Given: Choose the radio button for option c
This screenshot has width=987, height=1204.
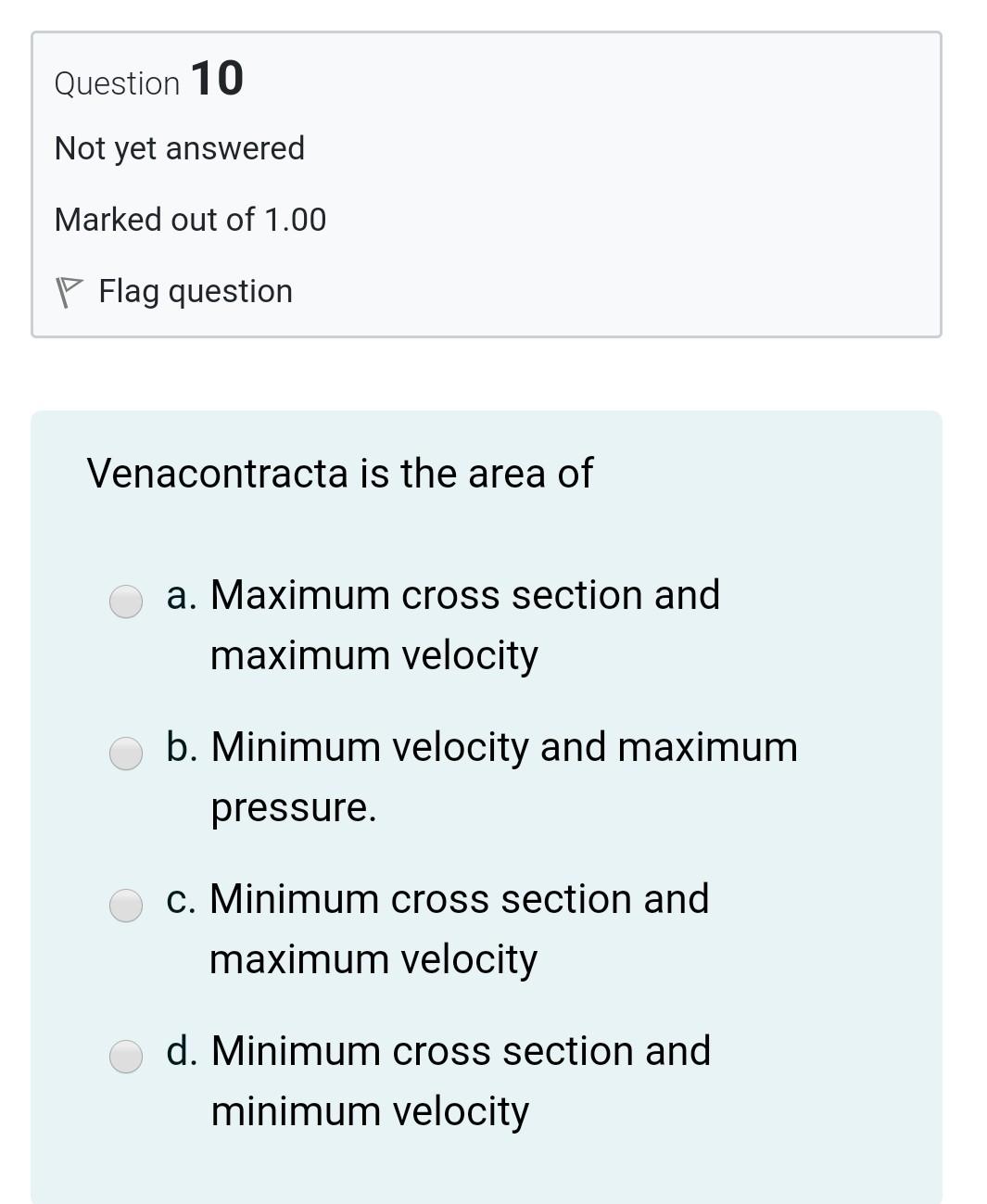Looking at the screenshot, I should click(126, 906).
